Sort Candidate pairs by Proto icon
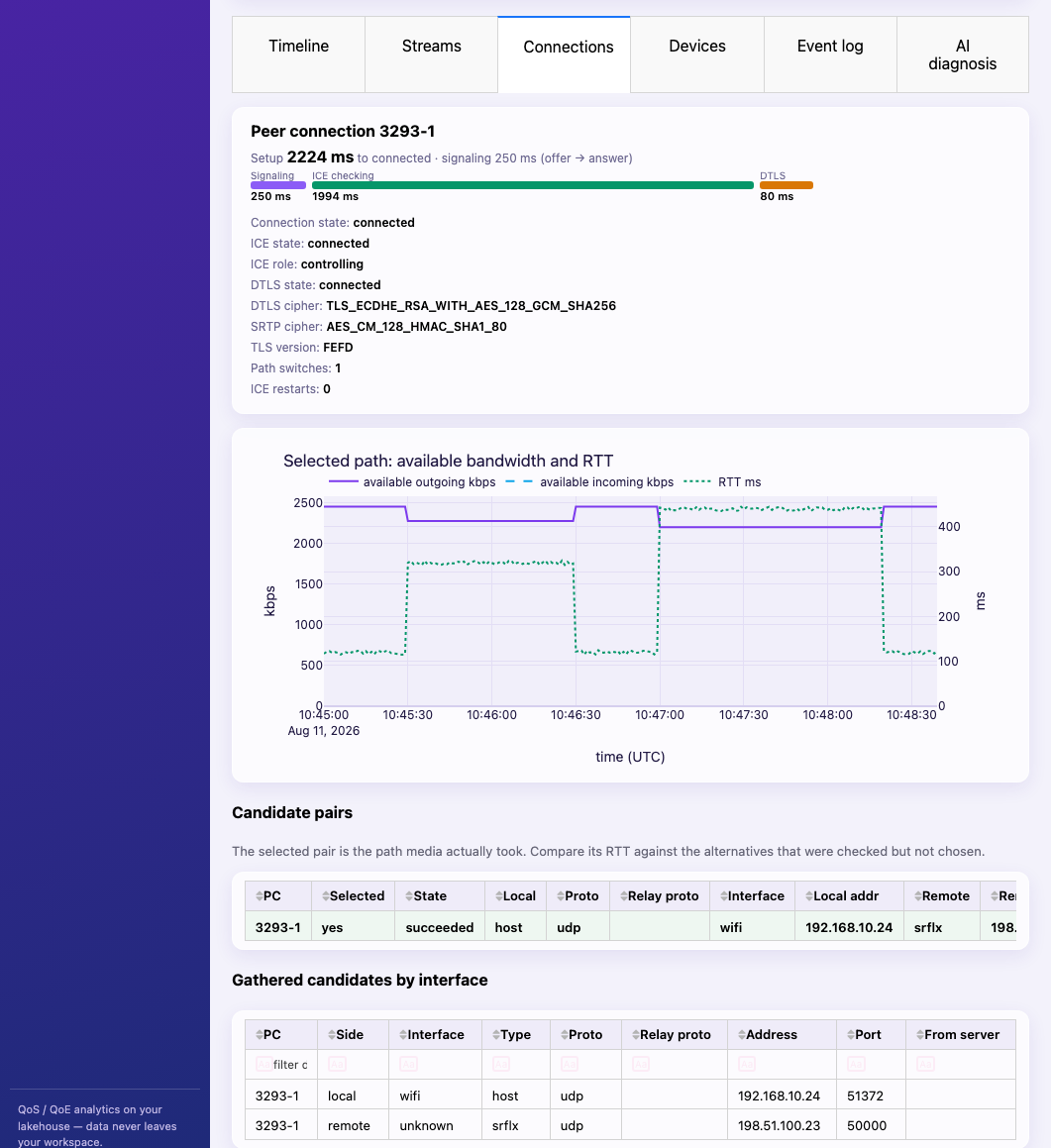1051x1148 pixels. 561,896
